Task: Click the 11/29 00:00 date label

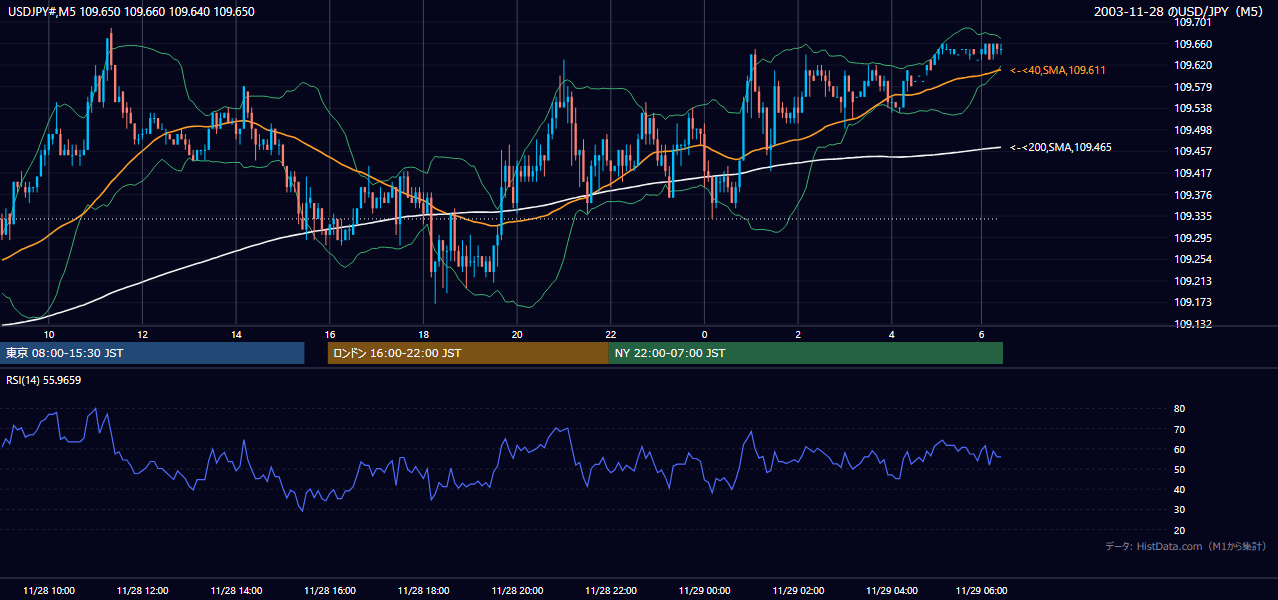Action: (x=704, y=590)
